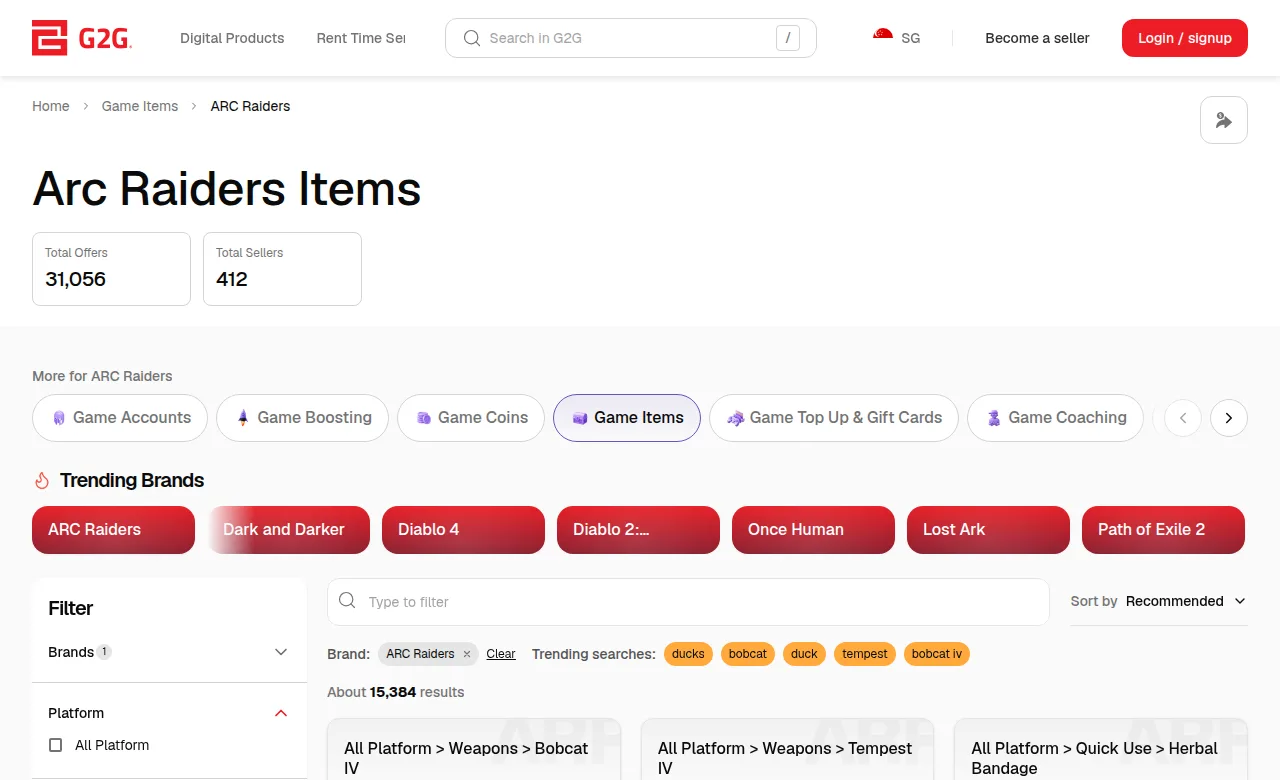
Task: Click the Total Offers 31,056 box
Action: 111,269
